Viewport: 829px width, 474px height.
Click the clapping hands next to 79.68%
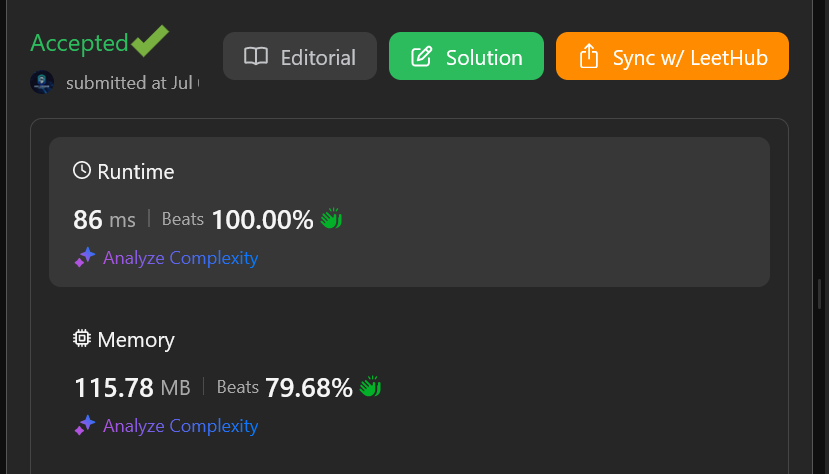tap(370, 387)
